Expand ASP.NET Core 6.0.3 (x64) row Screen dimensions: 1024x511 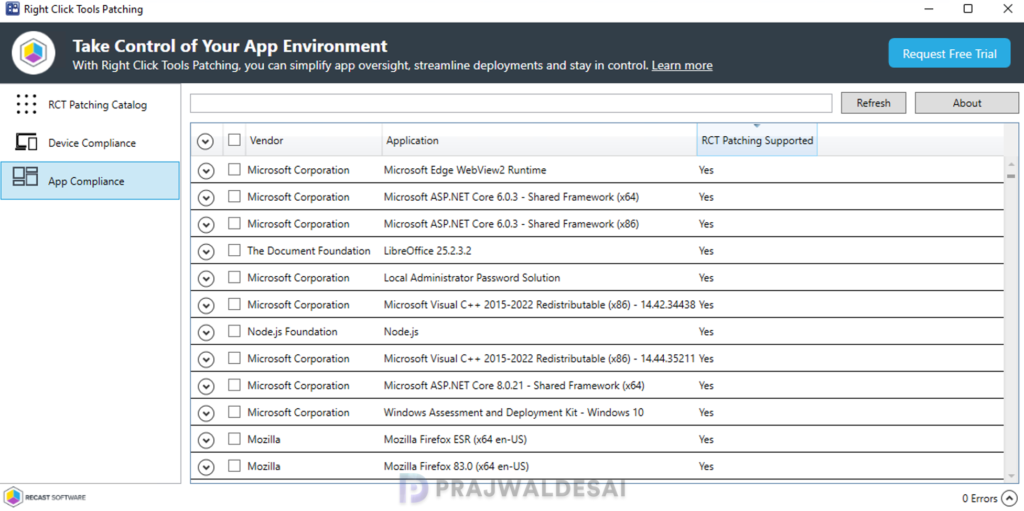[206, 198]
